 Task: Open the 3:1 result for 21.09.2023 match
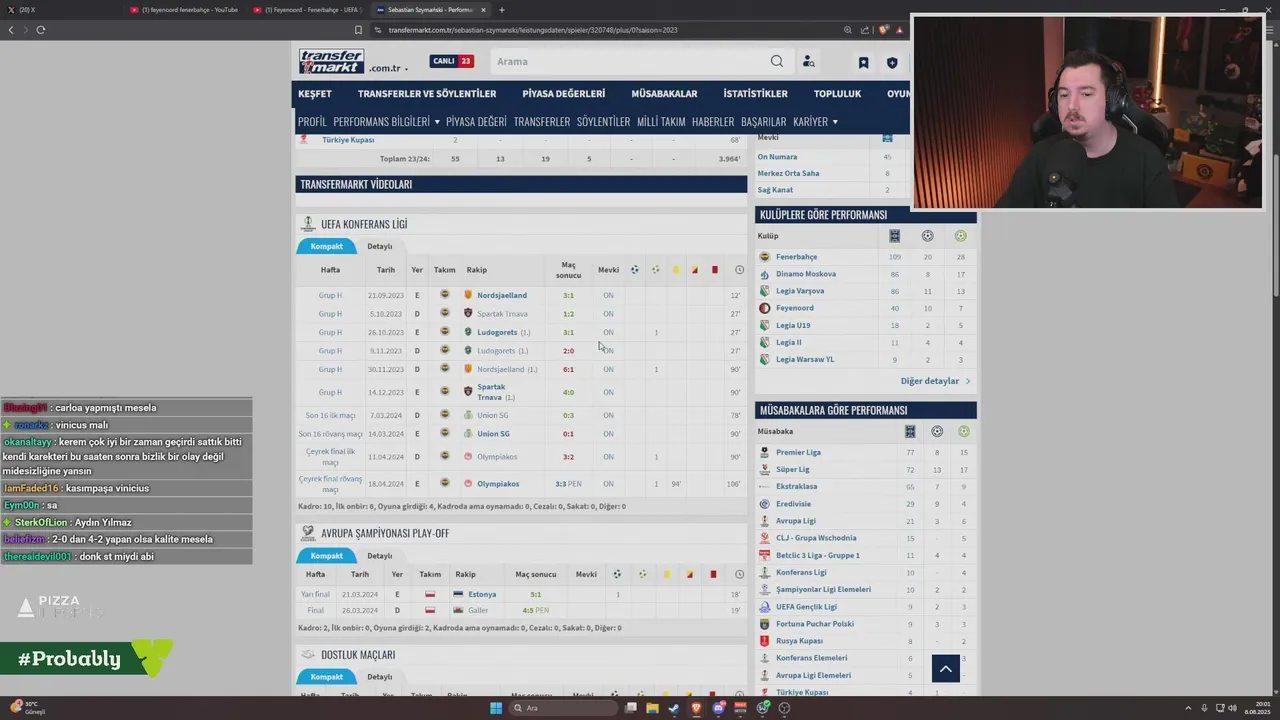568,295
